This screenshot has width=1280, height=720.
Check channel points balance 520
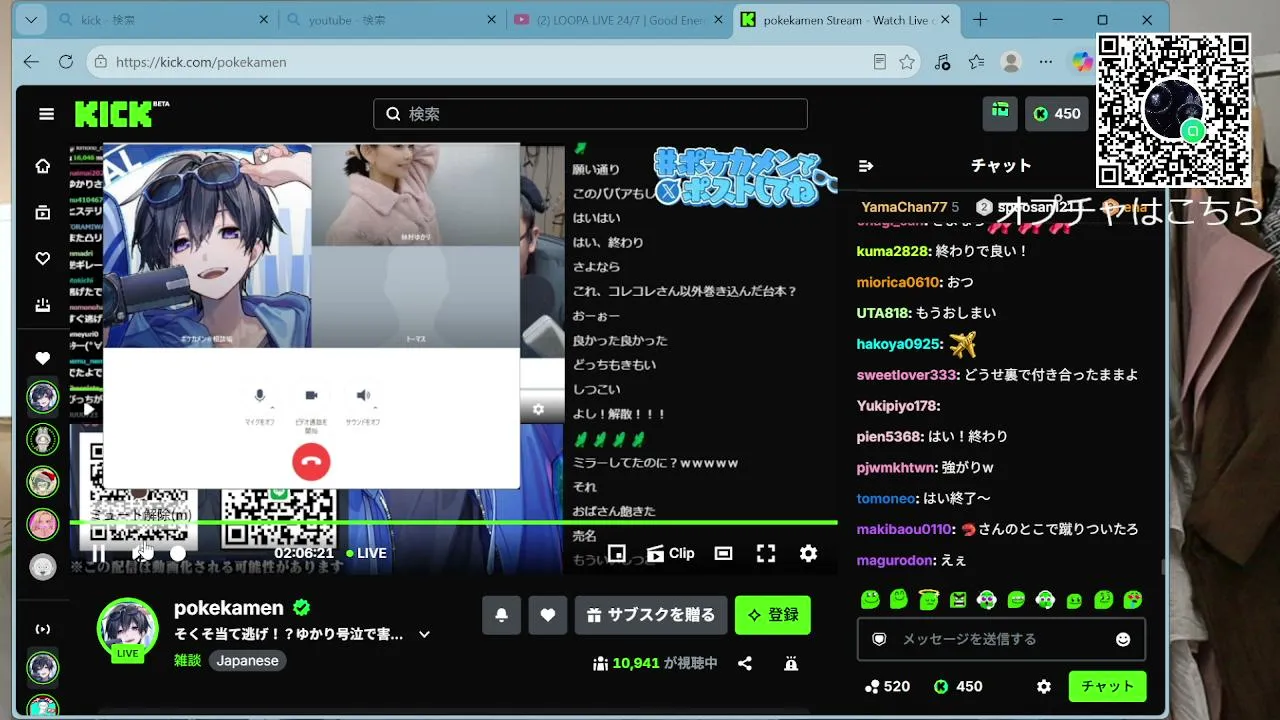click(888, 687)
